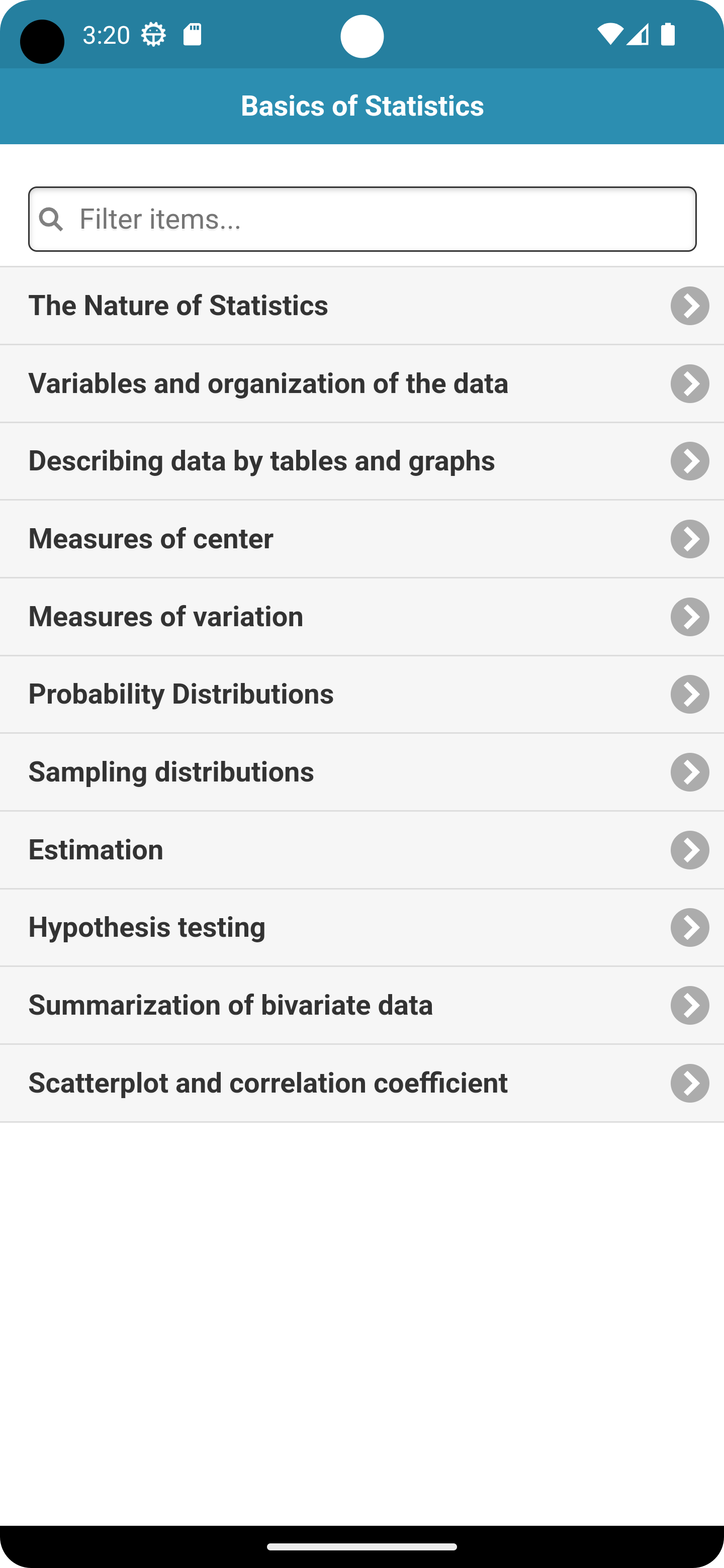Screen dimensions: 724x1568
Task: Open Variables and organization of the data
Action: pyautogui.click(x=361, y=383)
